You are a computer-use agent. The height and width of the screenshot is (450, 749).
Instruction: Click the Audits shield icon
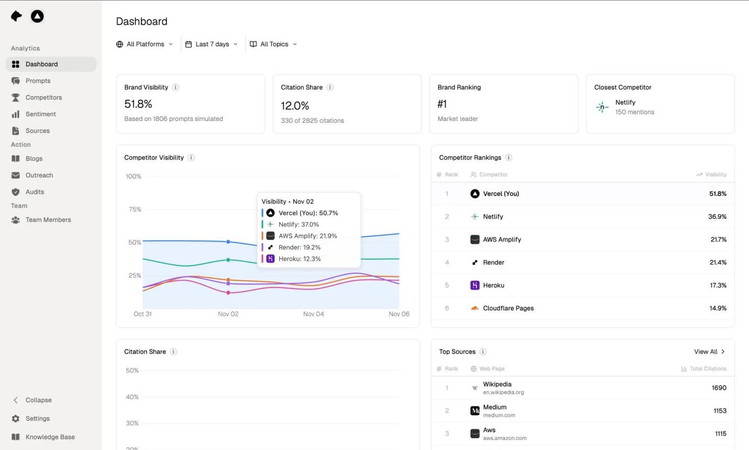[15, 192]
